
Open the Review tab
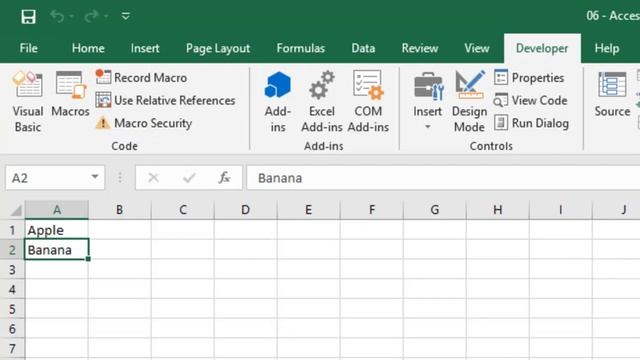[420, 48]
